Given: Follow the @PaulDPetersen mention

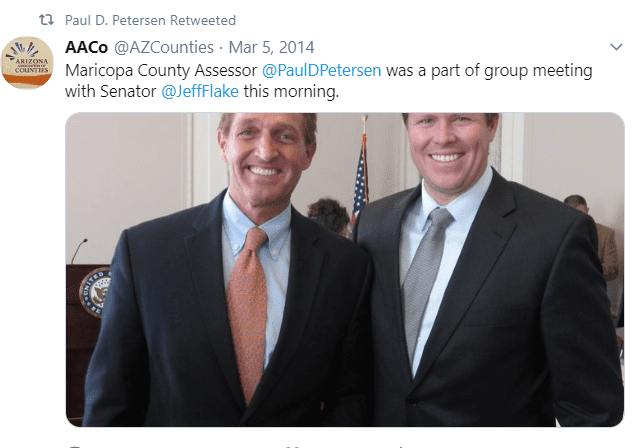Looking at the screenshot, I should (x=321, y=70).
